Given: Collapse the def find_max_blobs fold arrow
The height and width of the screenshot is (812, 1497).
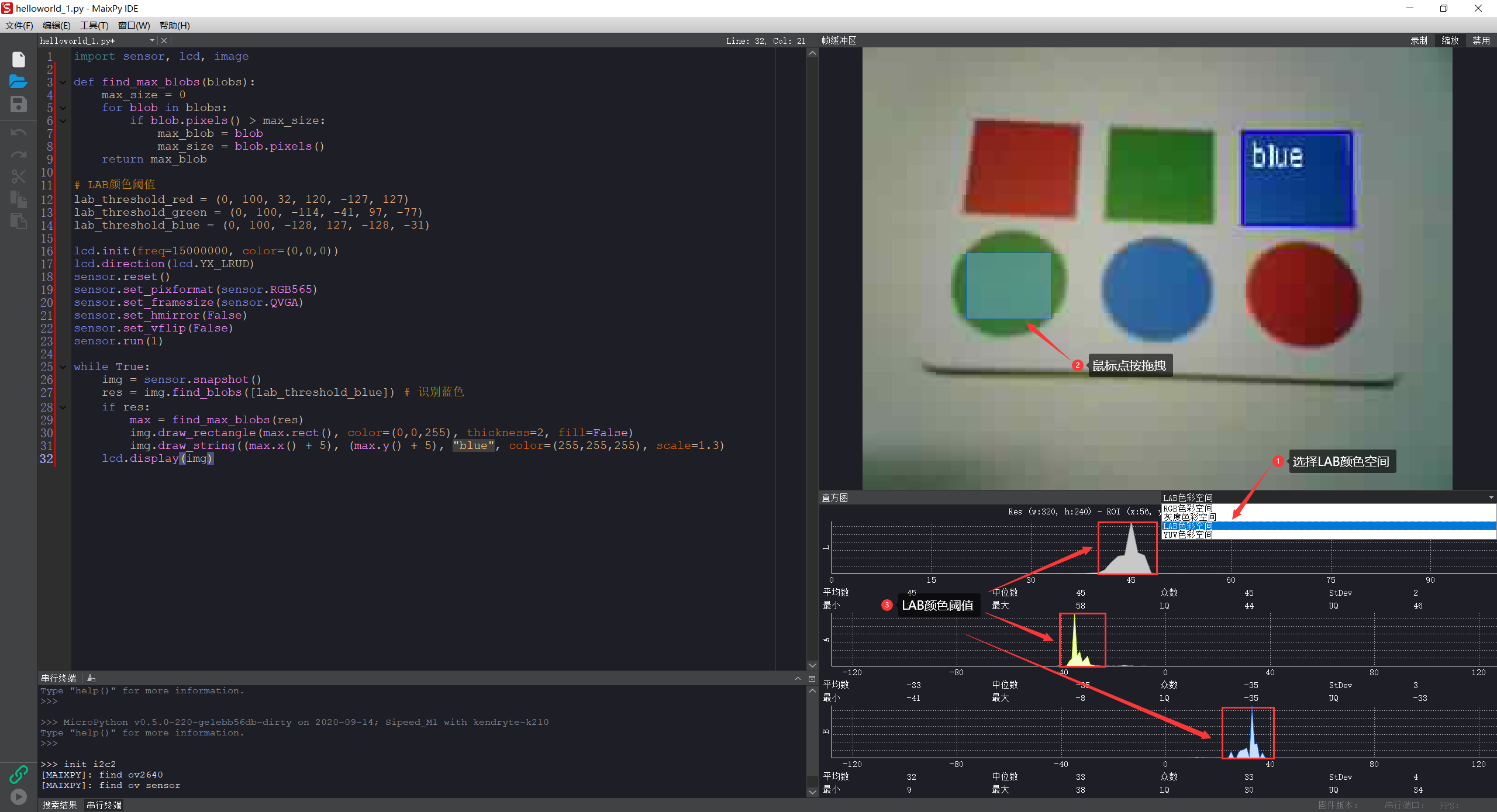Looking at the screenshot, I should pyautogui.click(x=63, y=82).
